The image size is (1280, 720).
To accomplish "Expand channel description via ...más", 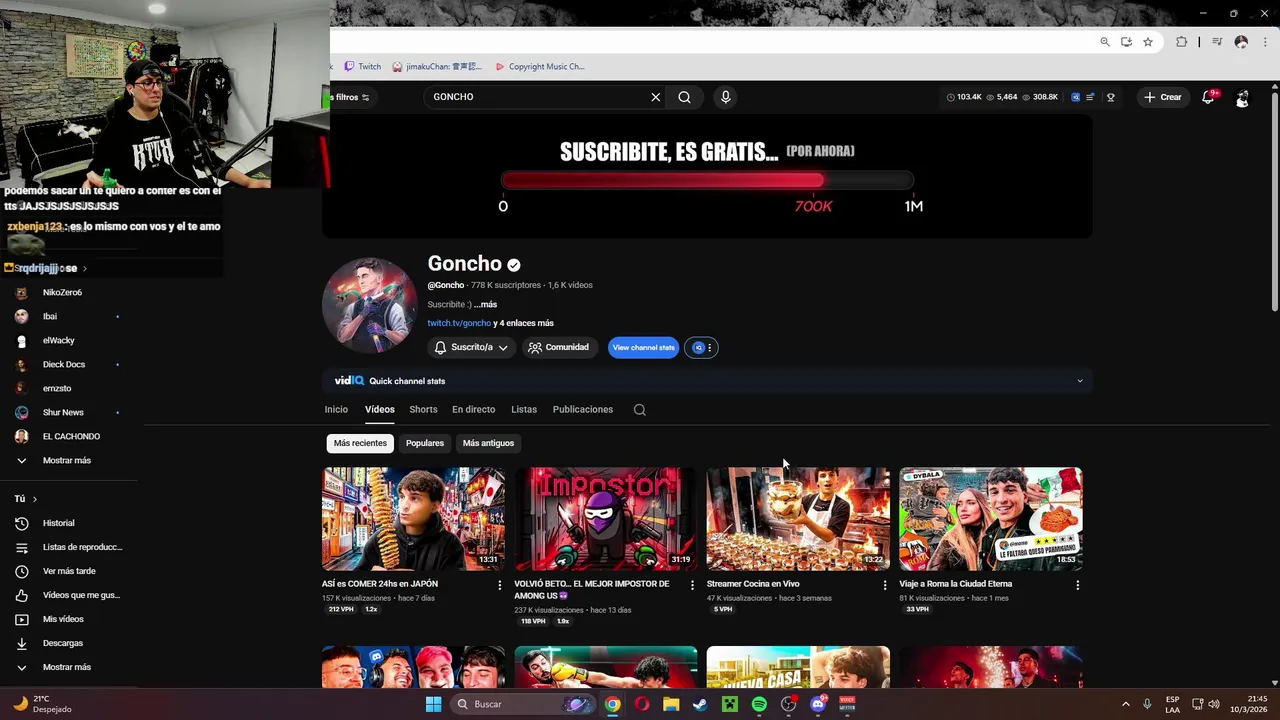I will (x=486, y=304).
